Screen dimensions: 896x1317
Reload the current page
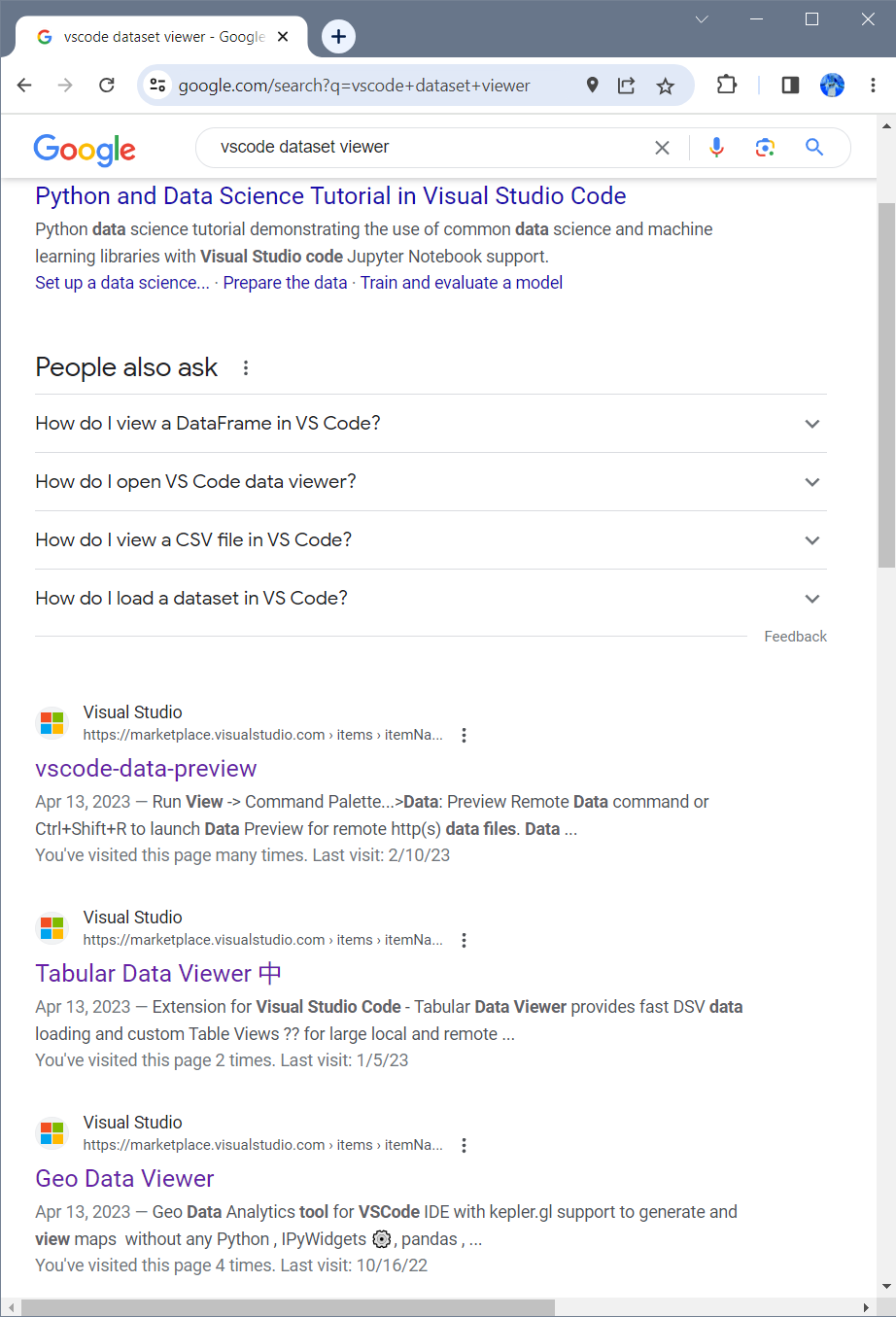point(107,86)
